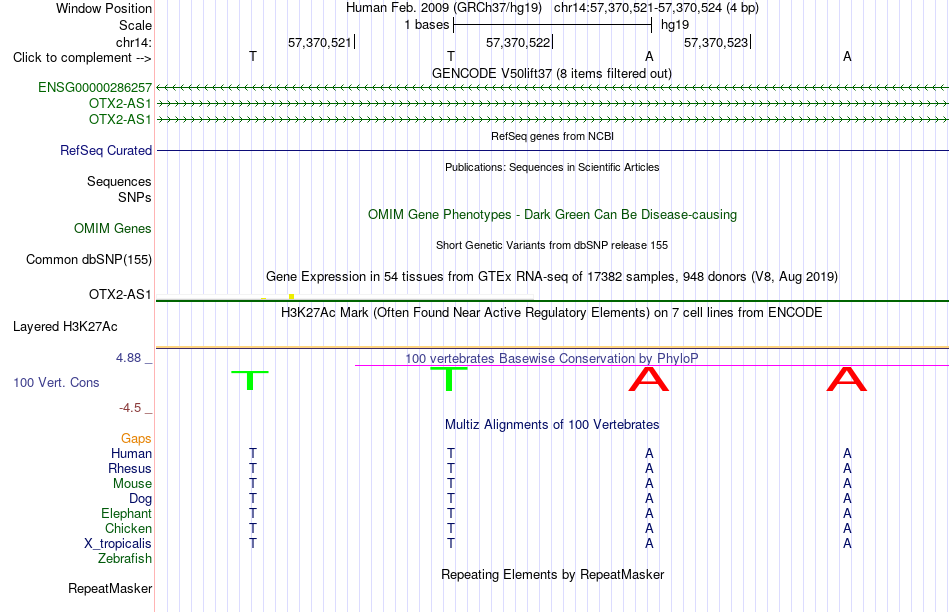The image size is (950, 612).
Task: Click the chr14:57,370,521-57,370,524 position text
Action: (x=656, y=8)
